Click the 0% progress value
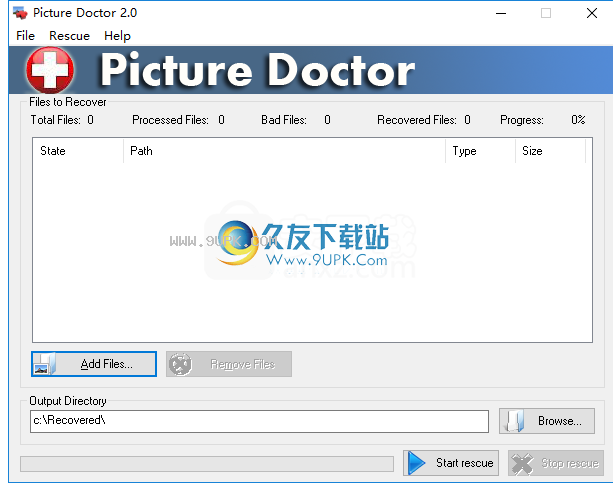613x487 pixels. (x=578, y=120)
